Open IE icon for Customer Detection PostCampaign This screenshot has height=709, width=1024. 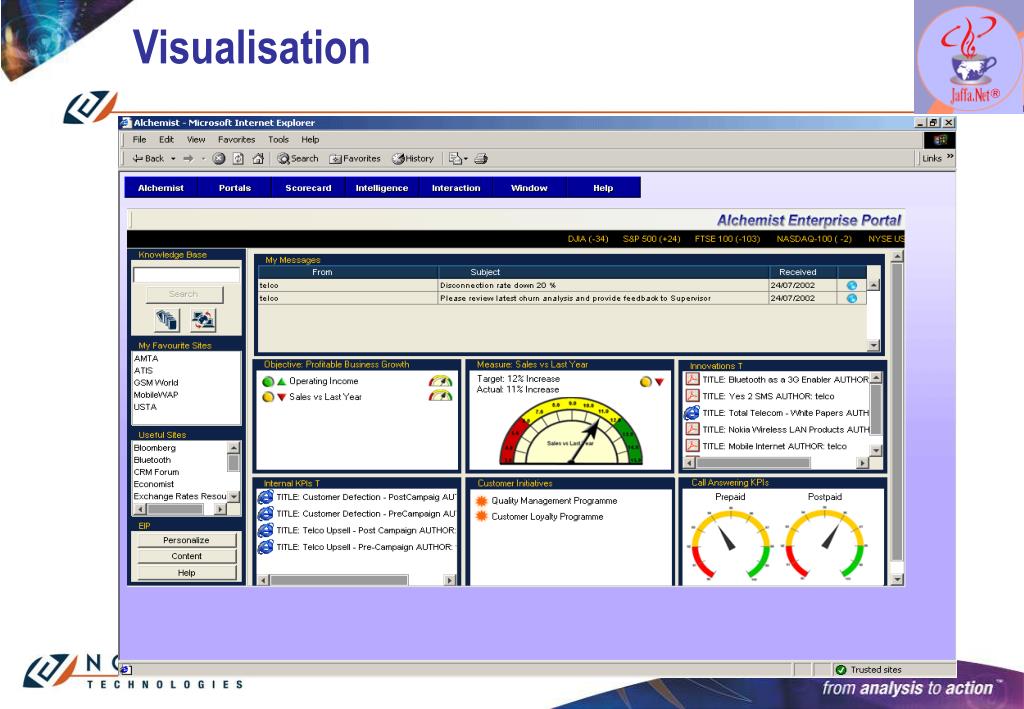pyautogui.click(x=265, y=497)
